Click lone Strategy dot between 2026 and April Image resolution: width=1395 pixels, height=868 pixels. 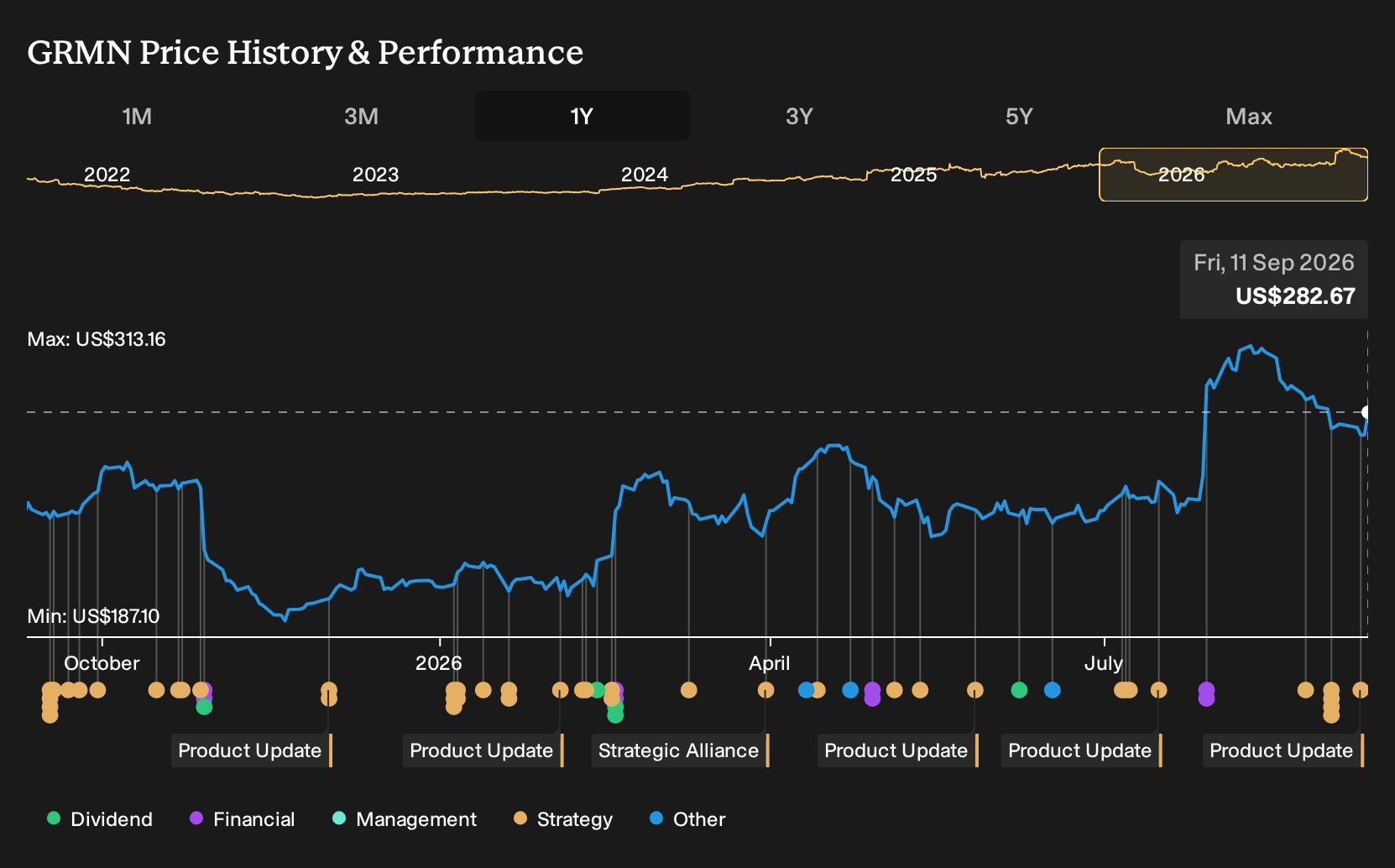coord(689,690)
